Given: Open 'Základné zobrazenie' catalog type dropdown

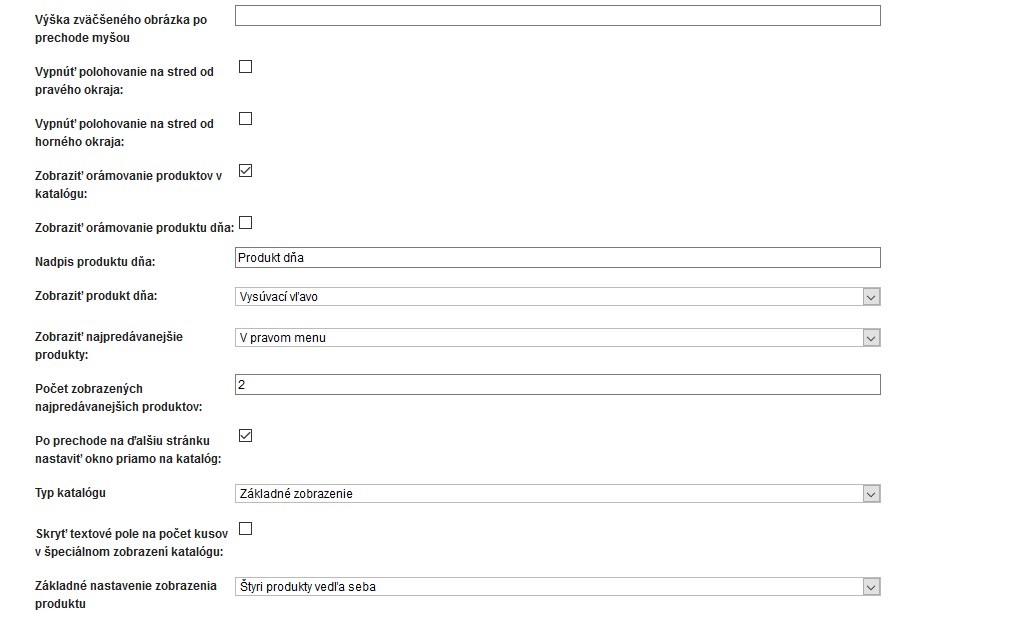Looking at the screenshot, I should (x=557, y=494).
